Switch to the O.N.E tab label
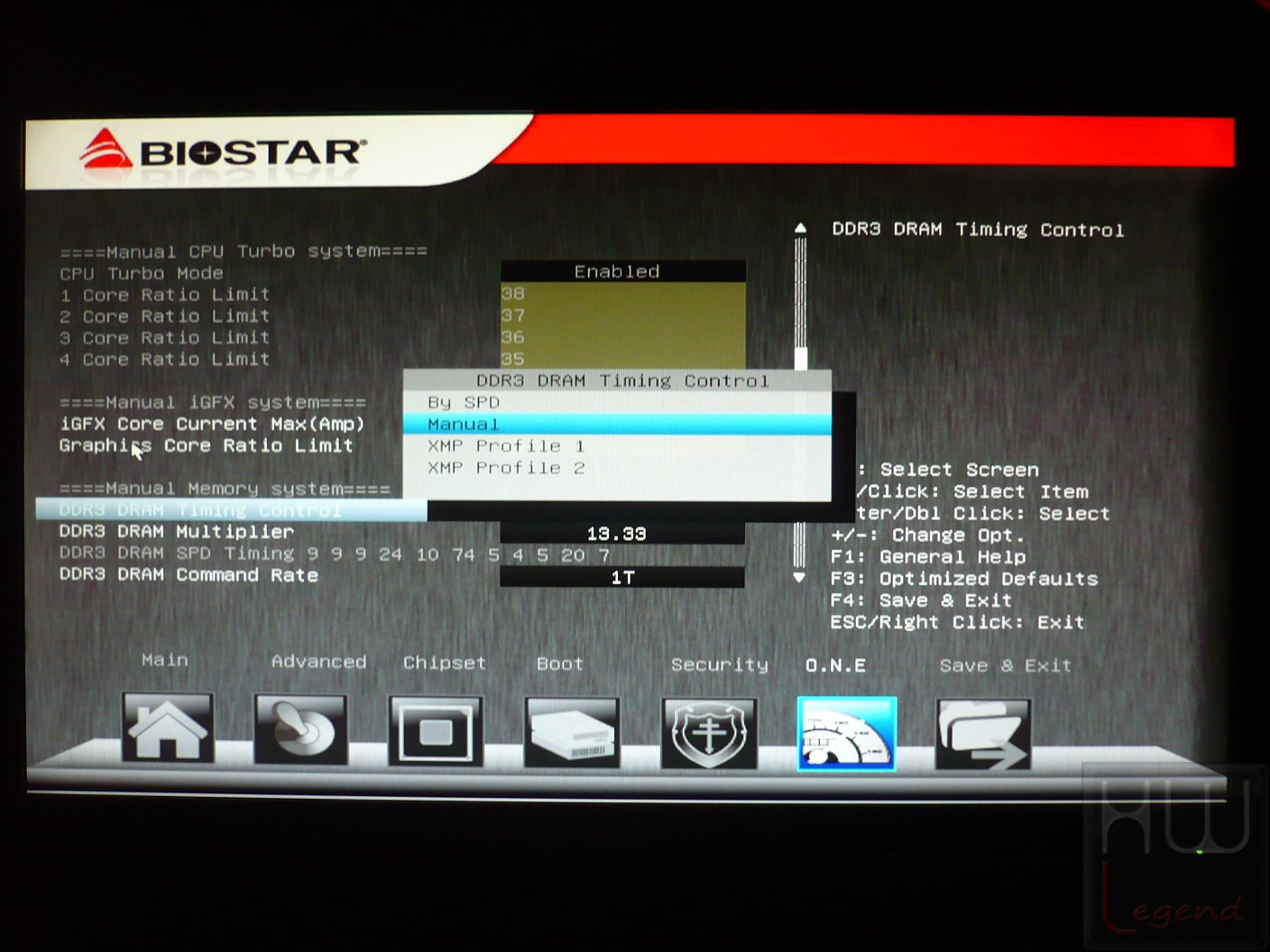1270x952 pixels. click(836, 665)
